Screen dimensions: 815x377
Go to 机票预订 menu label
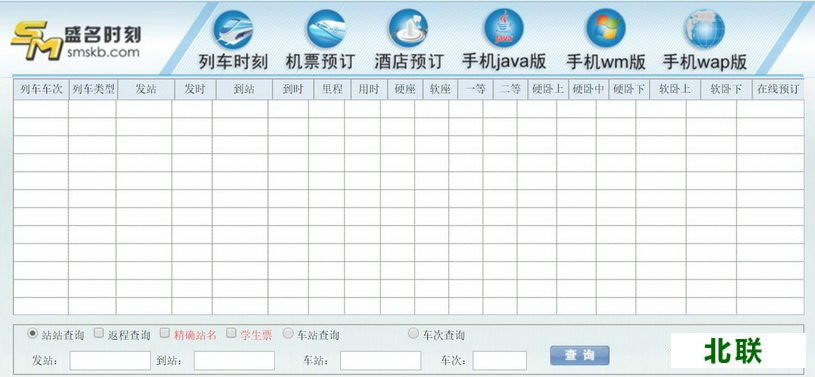tap(320, 62)
